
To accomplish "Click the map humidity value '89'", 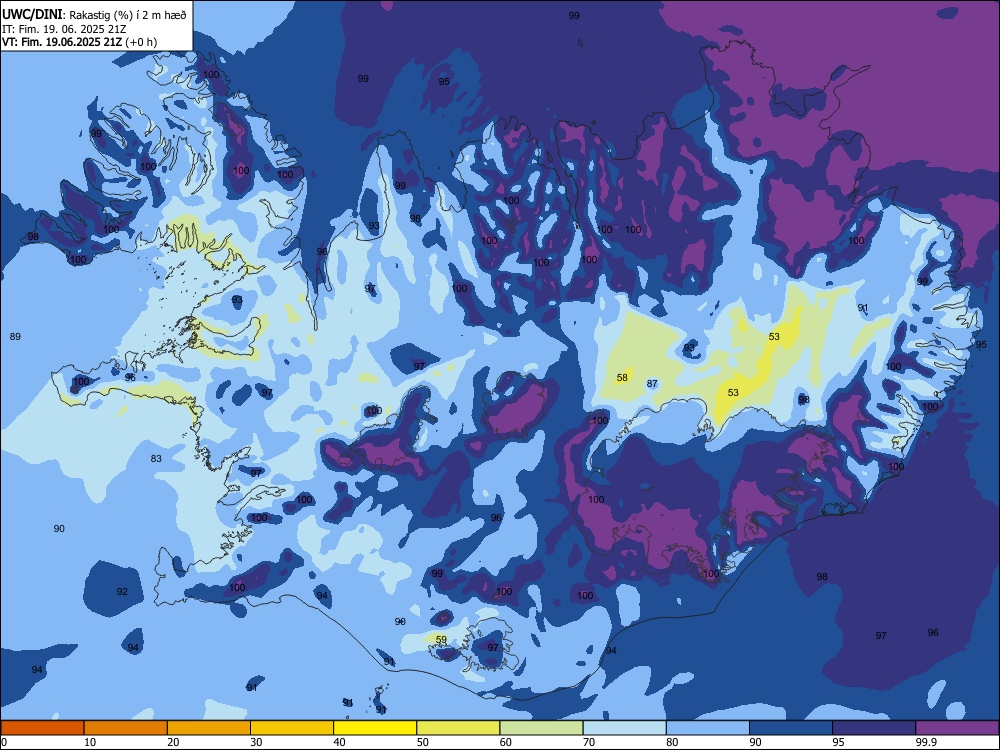I will tap(15, 336).
